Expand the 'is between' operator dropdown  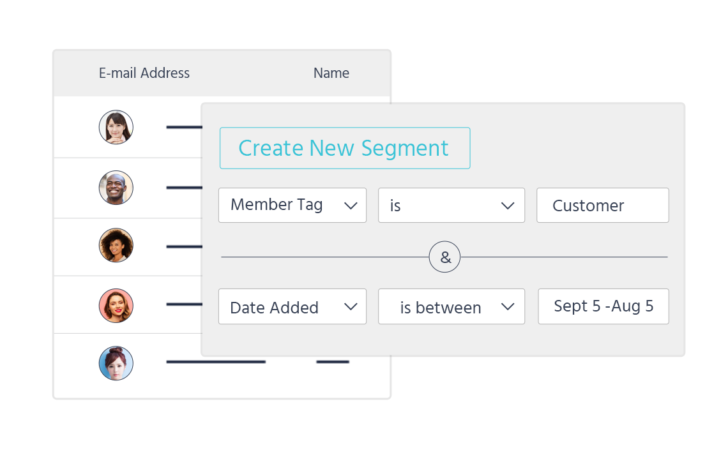point(451,307)
